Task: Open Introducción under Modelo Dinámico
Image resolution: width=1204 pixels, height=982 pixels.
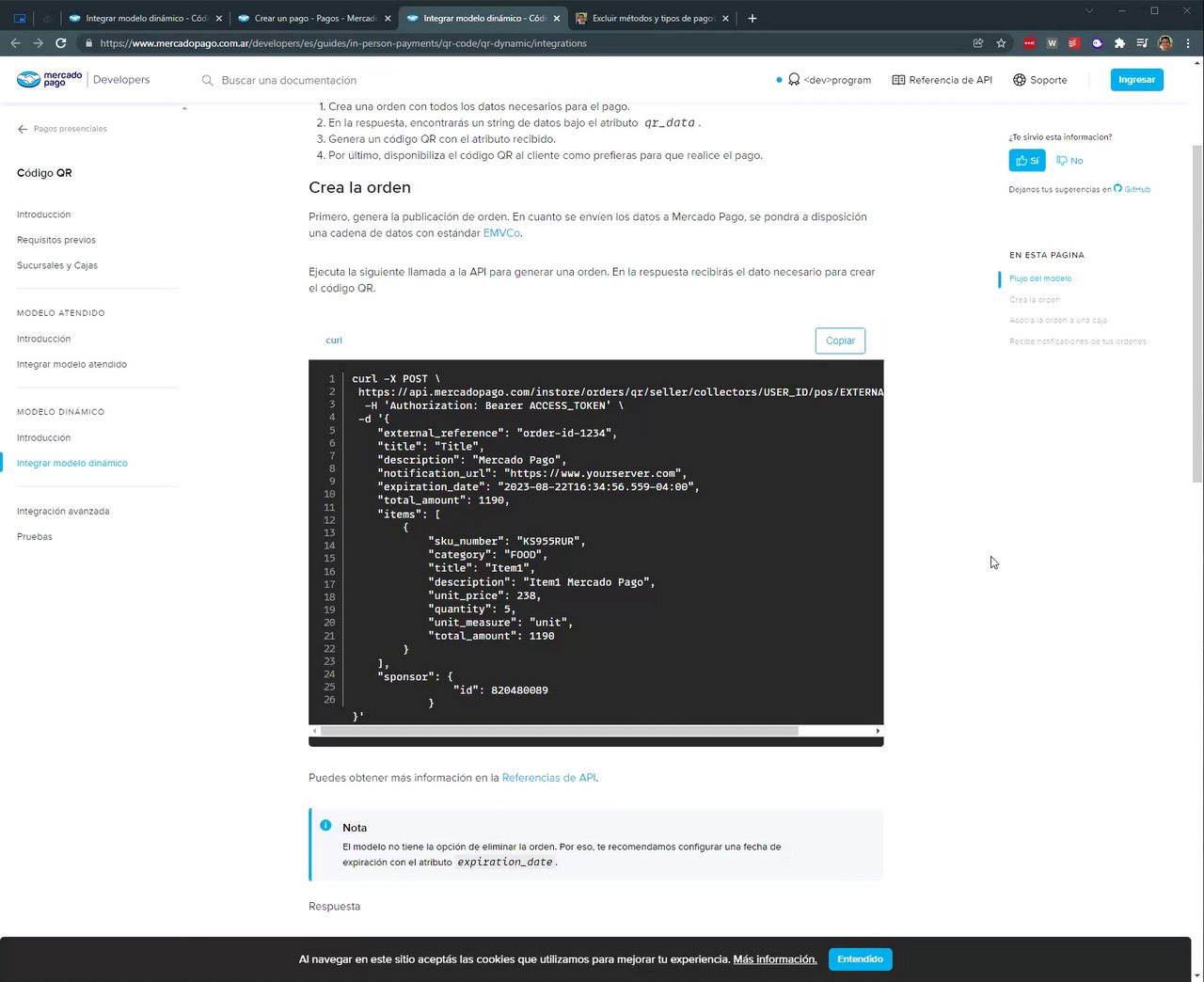Action: point(43,437)
